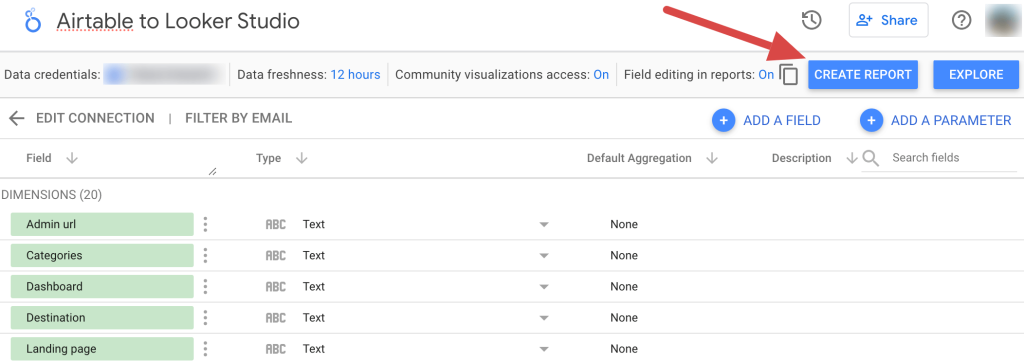
Task: Click the Search fields input box
Action: tap(944, 157)
